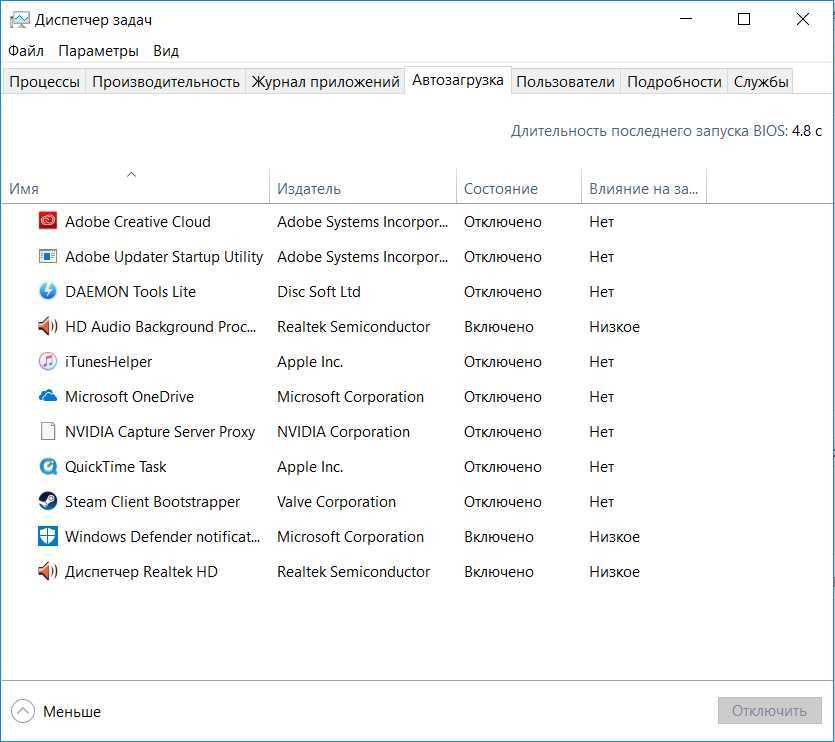Select the Adobe Updater Startup Utility entry
This screenshot has height=742, width=835.
pyautogui.click(x=164, y=257)
